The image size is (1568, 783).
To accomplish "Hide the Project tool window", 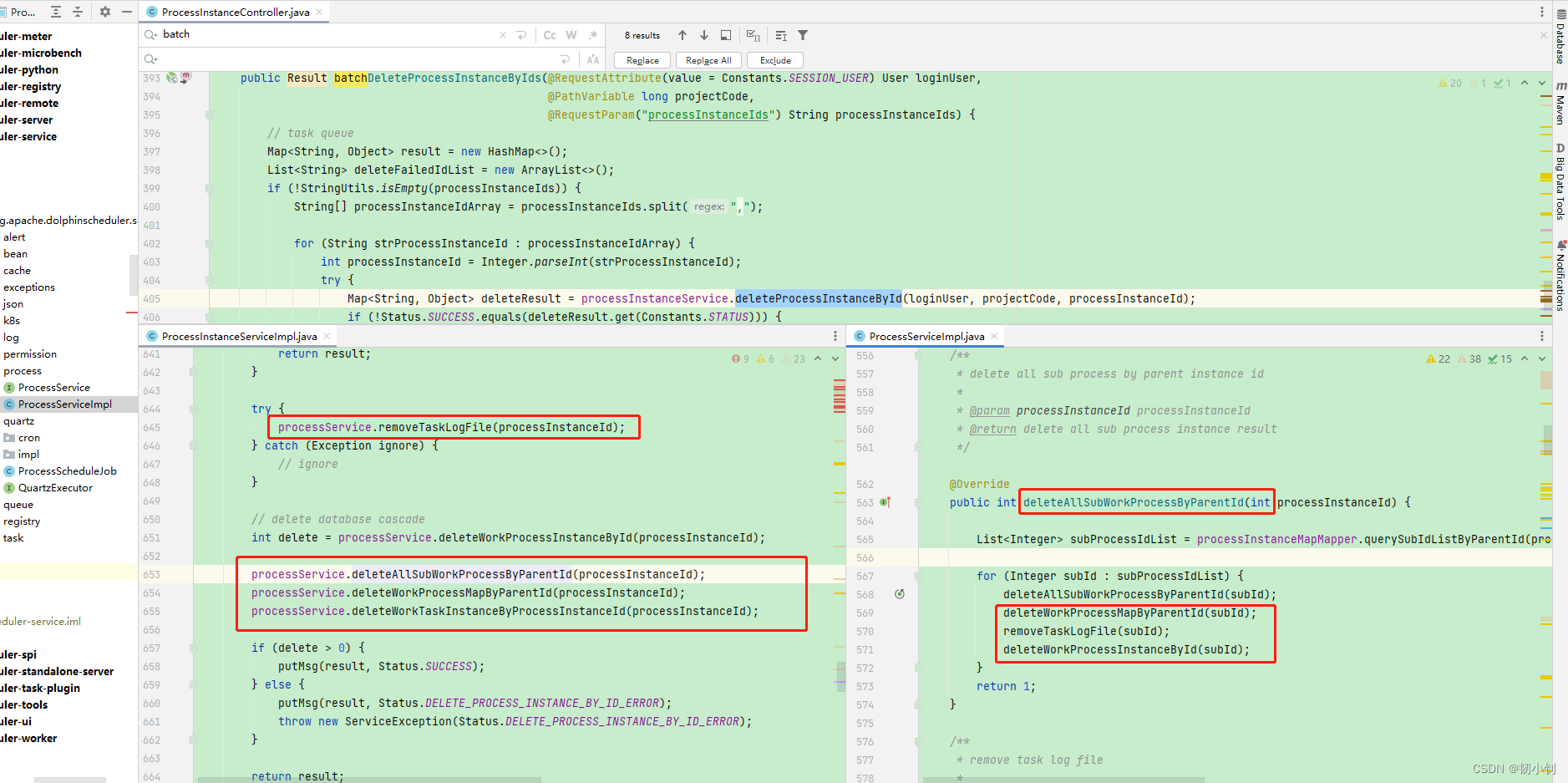I will (x=127, y=12).
